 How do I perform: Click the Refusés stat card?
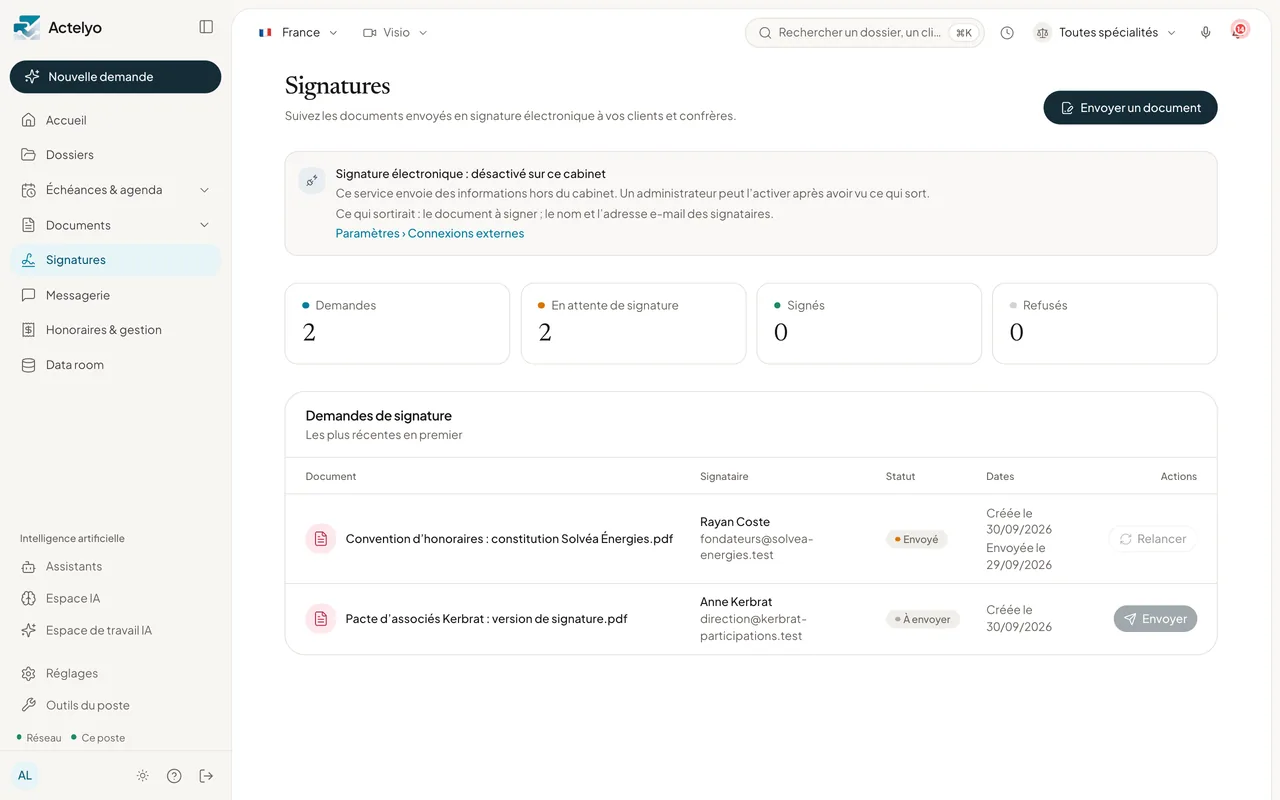pyautogui.click(x=1105, y=323)
